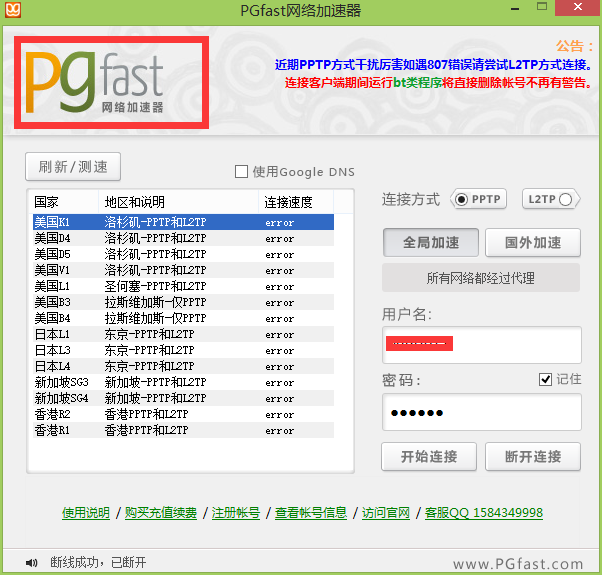Select server row 新加坡SG4

[x=183, y=398]
